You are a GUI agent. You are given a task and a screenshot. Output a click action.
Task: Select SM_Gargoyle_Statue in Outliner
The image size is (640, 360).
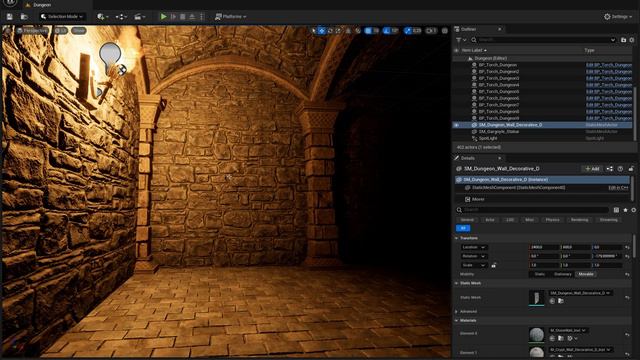[x=499, y=131]
